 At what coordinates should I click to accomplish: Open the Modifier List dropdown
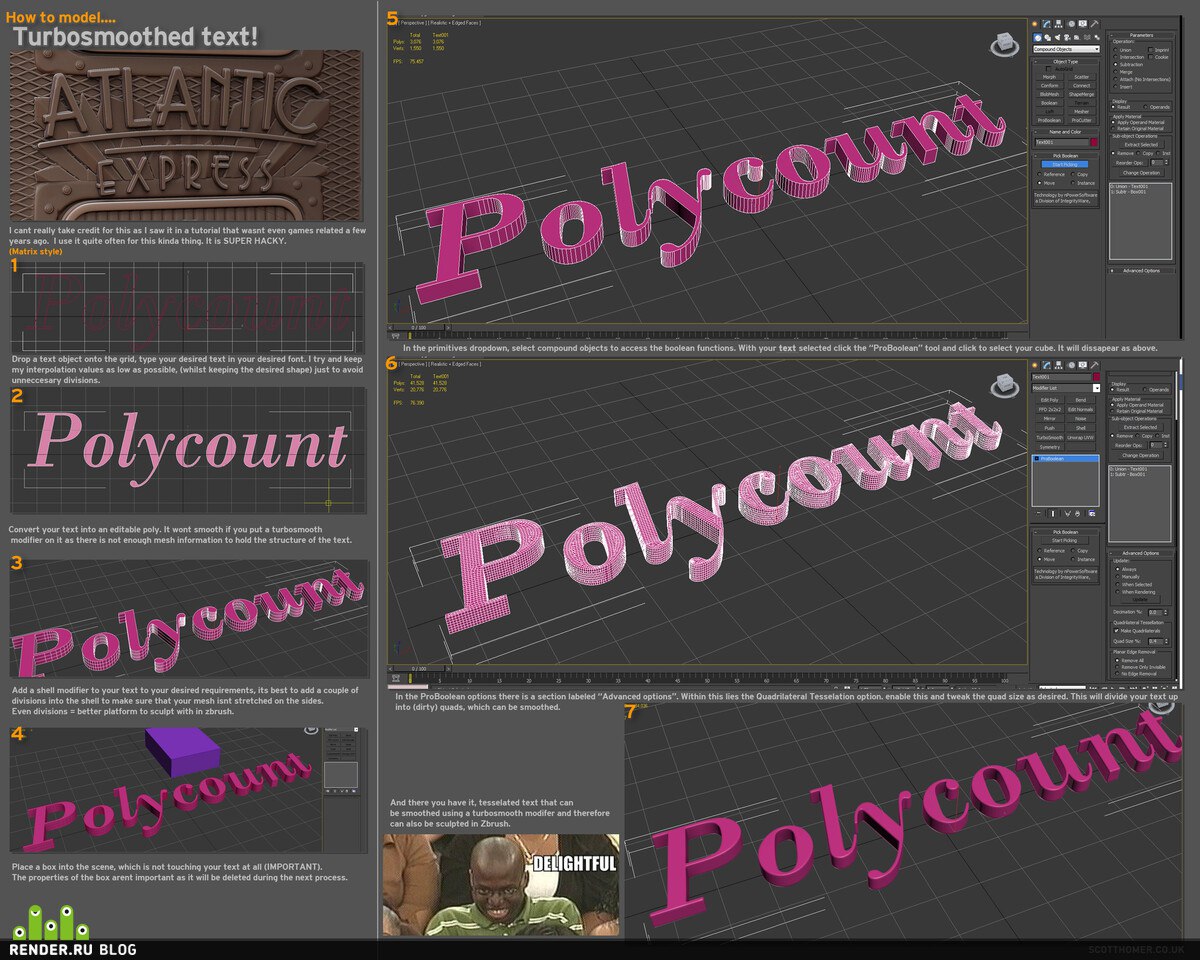click(x=1066, y=388)
